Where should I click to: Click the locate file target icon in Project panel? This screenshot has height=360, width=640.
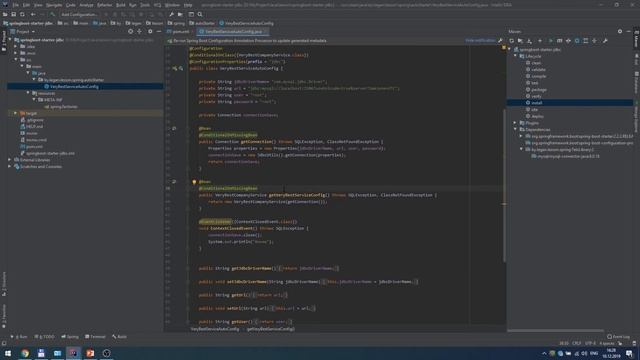(x=131, y=31)
